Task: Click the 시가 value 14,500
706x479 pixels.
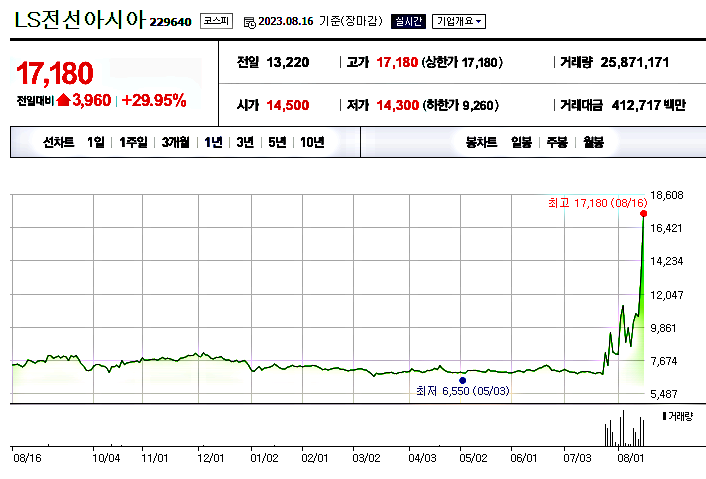Action: point(288,105)
